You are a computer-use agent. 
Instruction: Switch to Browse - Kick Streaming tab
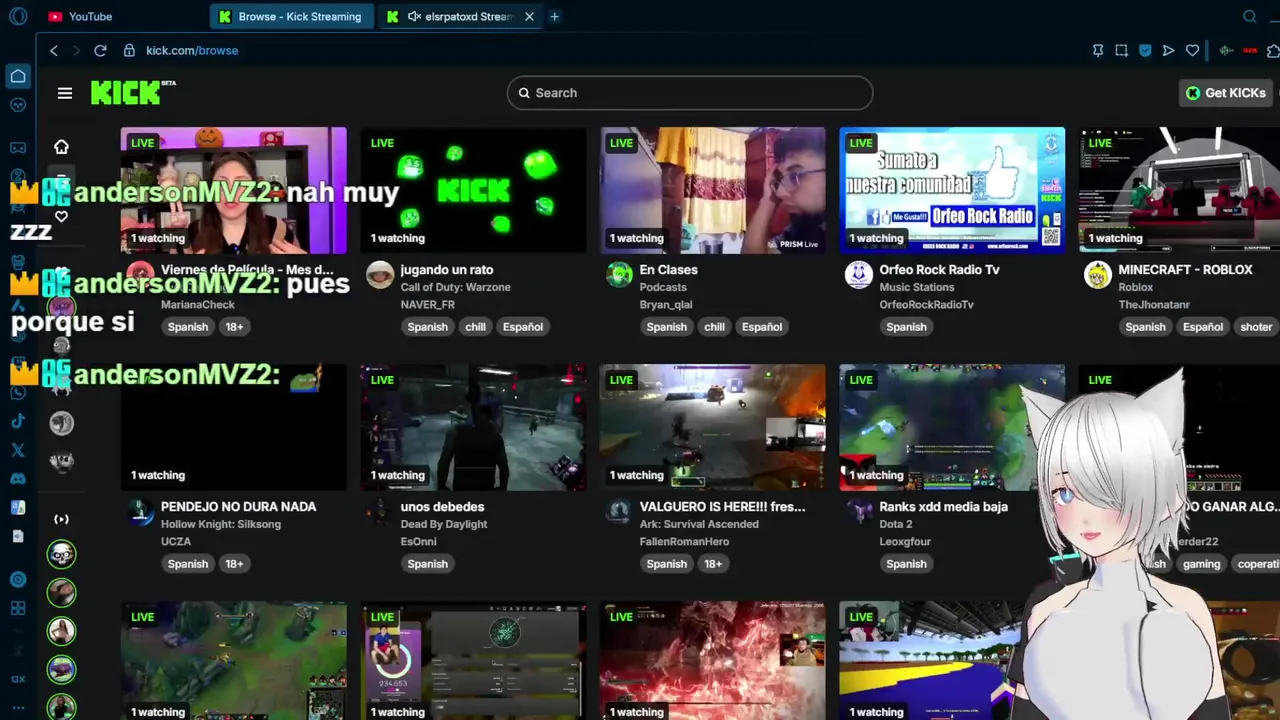pos(292,17)
